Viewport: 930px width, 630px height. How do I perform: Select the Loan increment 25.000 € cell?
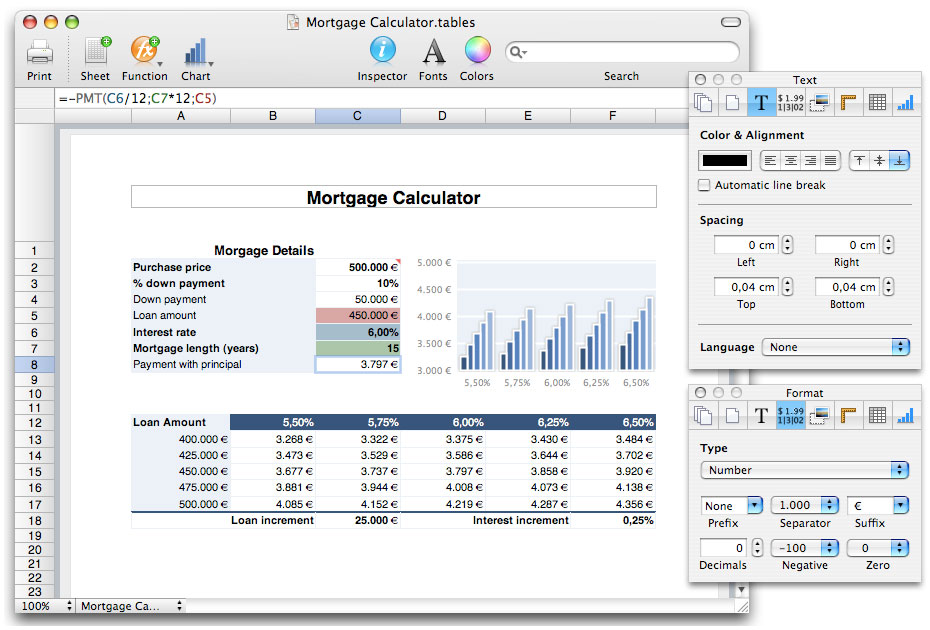[x=358, y=520]
